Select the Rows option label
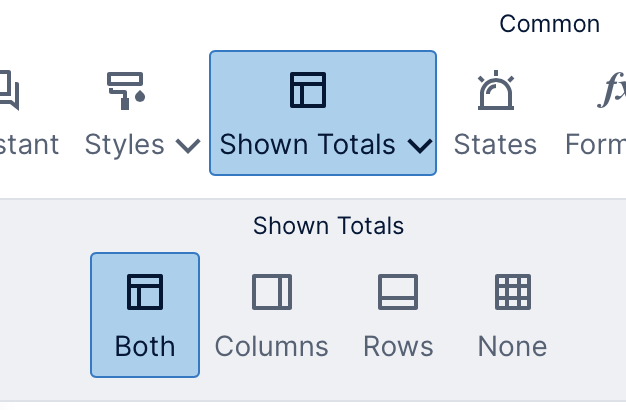Image resolution: width=626 pixels, height=410 pixels. point(398,346)
